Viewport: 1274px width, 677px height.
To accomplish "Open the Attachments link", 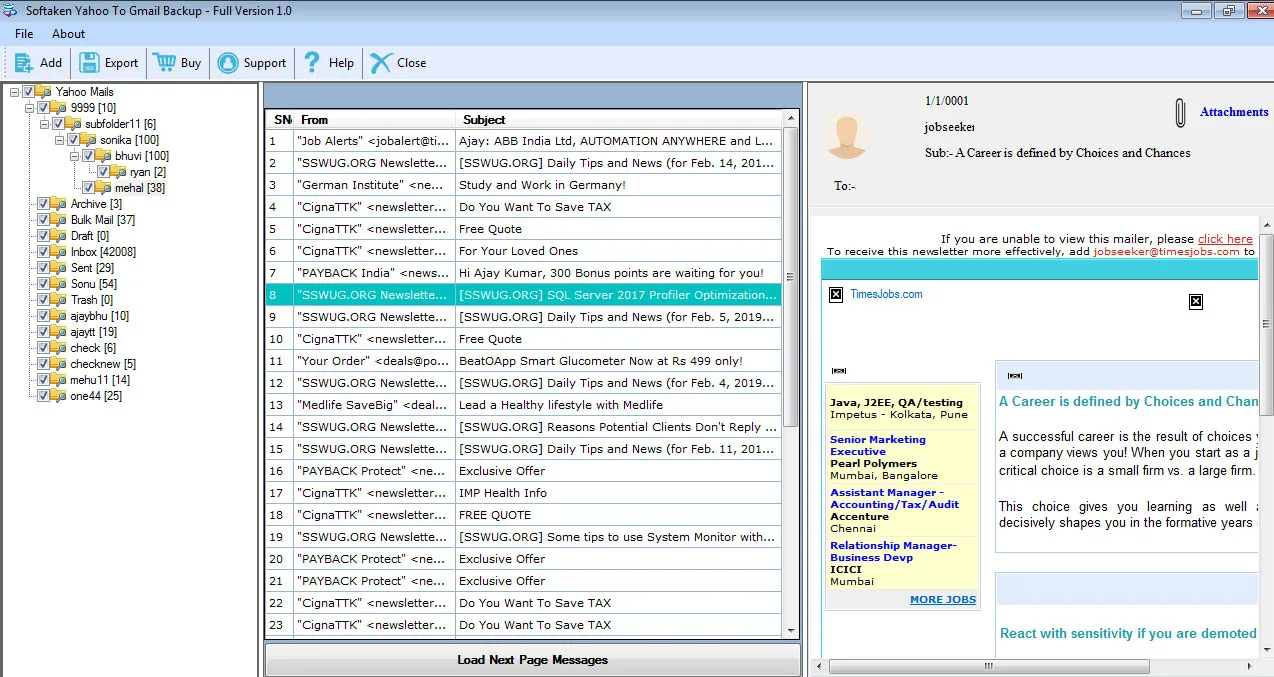I will point(1234,112).
